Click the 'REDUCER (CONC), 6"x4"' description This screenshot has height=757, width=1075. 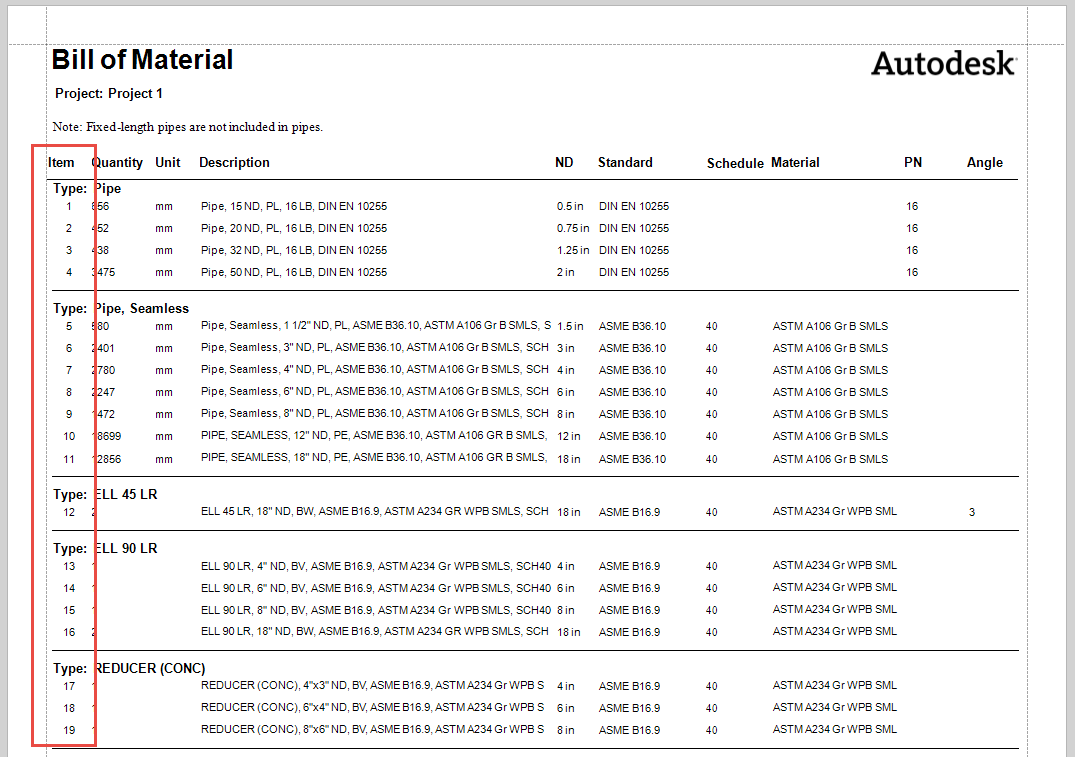pos(372,708)
